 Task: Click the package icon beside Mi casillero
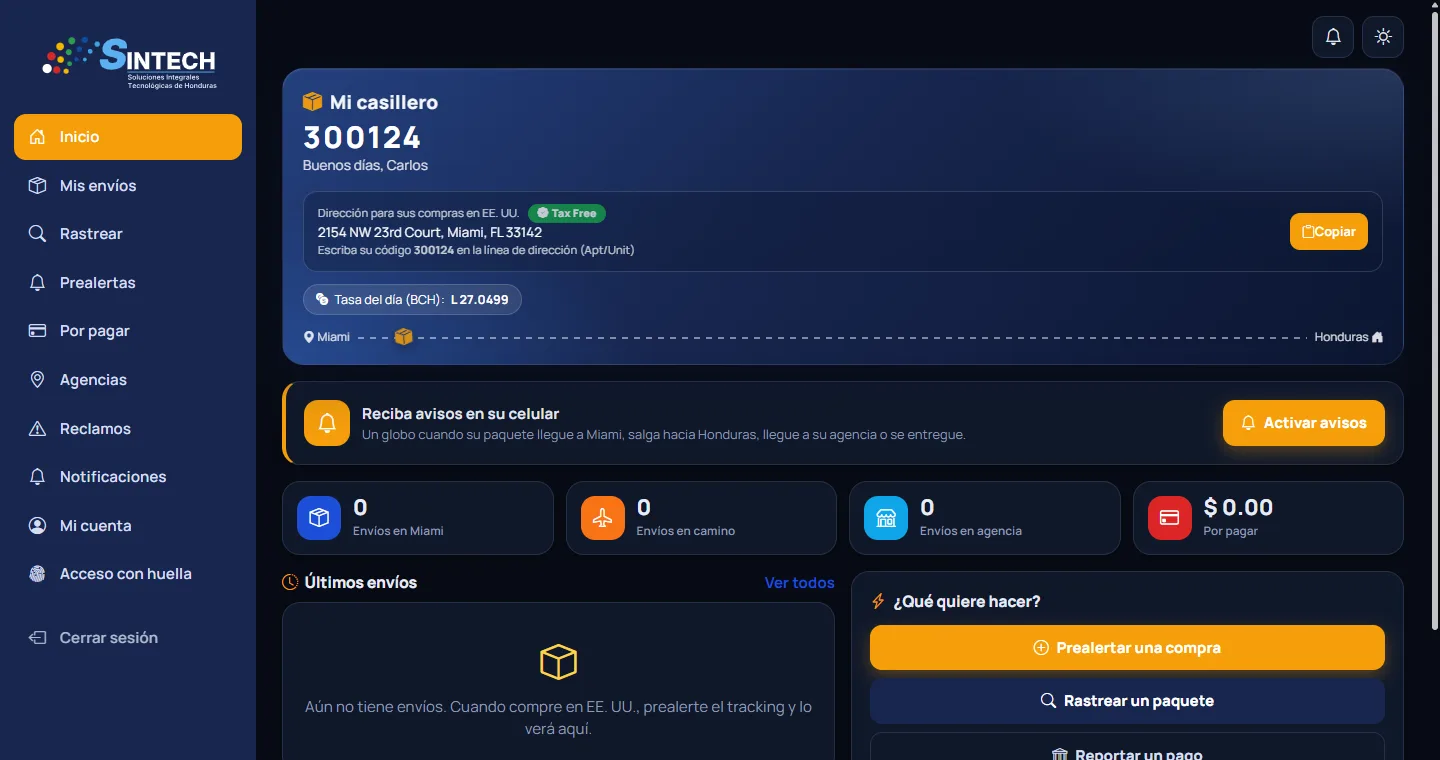pos(313,102)
